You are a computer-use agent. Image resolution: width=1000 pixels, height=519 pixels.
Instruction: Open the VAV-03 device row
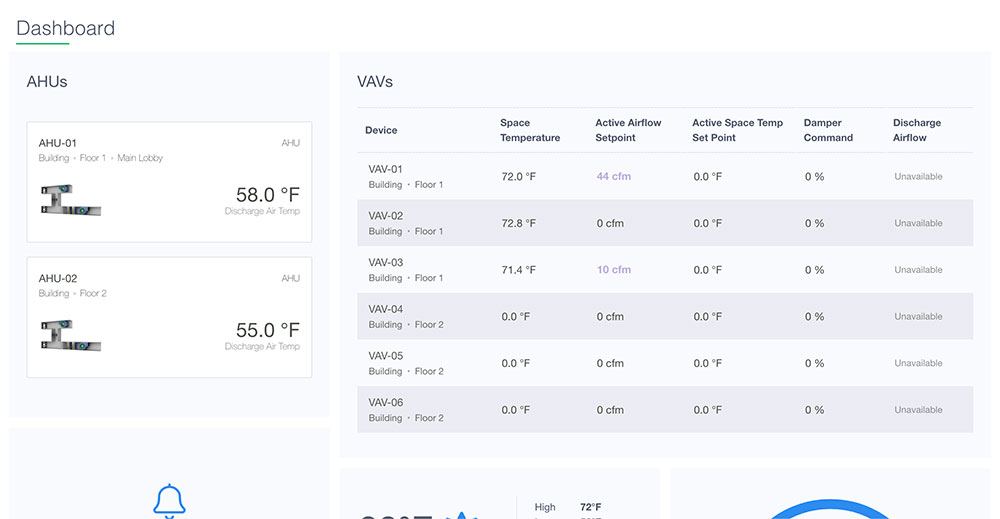pos(665,270)
